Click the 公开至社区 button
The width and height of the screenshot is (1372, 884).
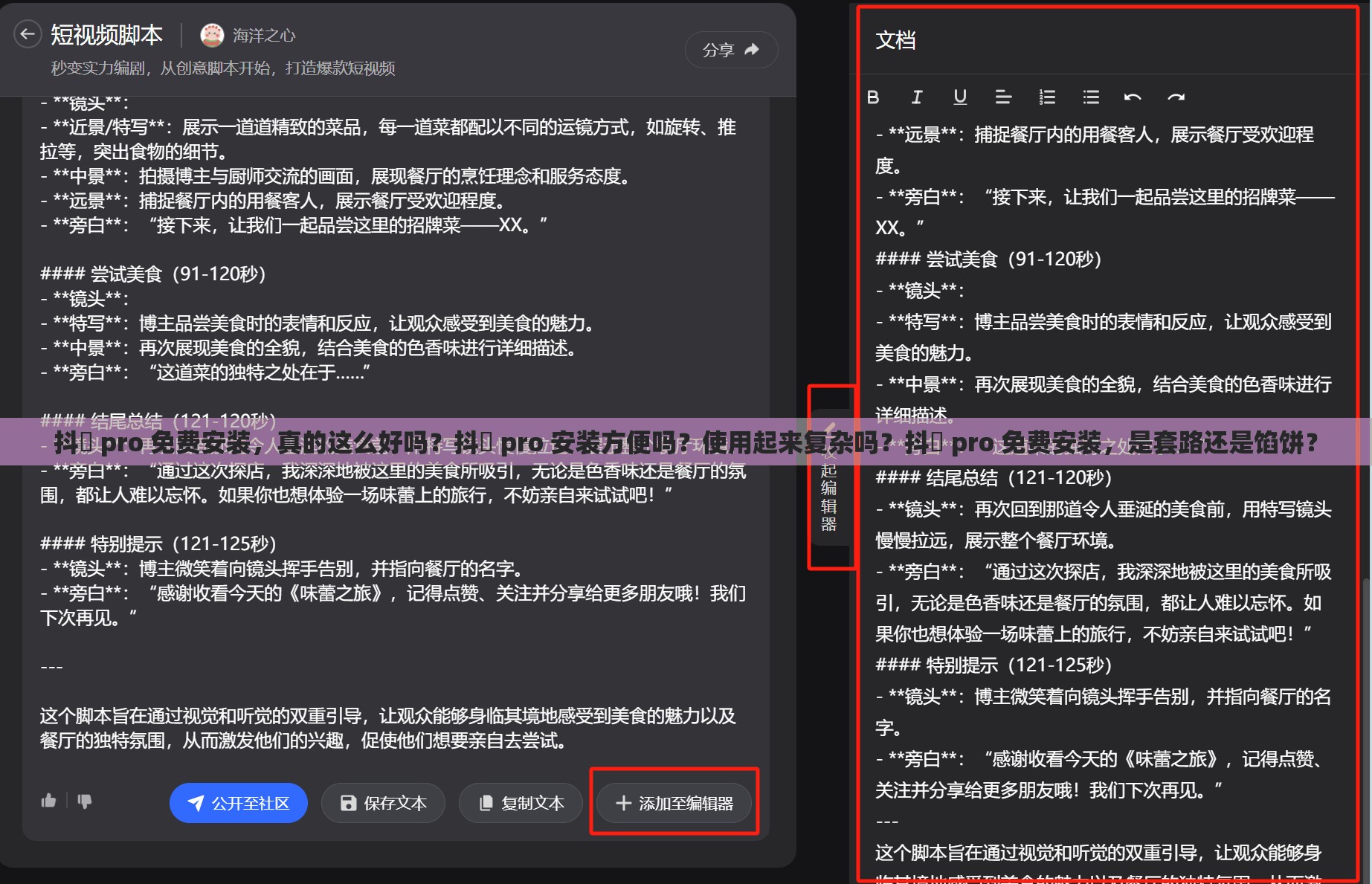[238, 803]
